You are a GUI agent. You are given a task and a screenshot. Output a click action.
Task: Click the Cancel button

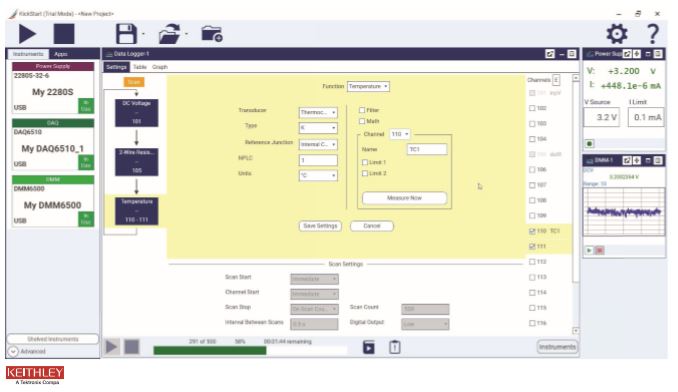[372, 226]
